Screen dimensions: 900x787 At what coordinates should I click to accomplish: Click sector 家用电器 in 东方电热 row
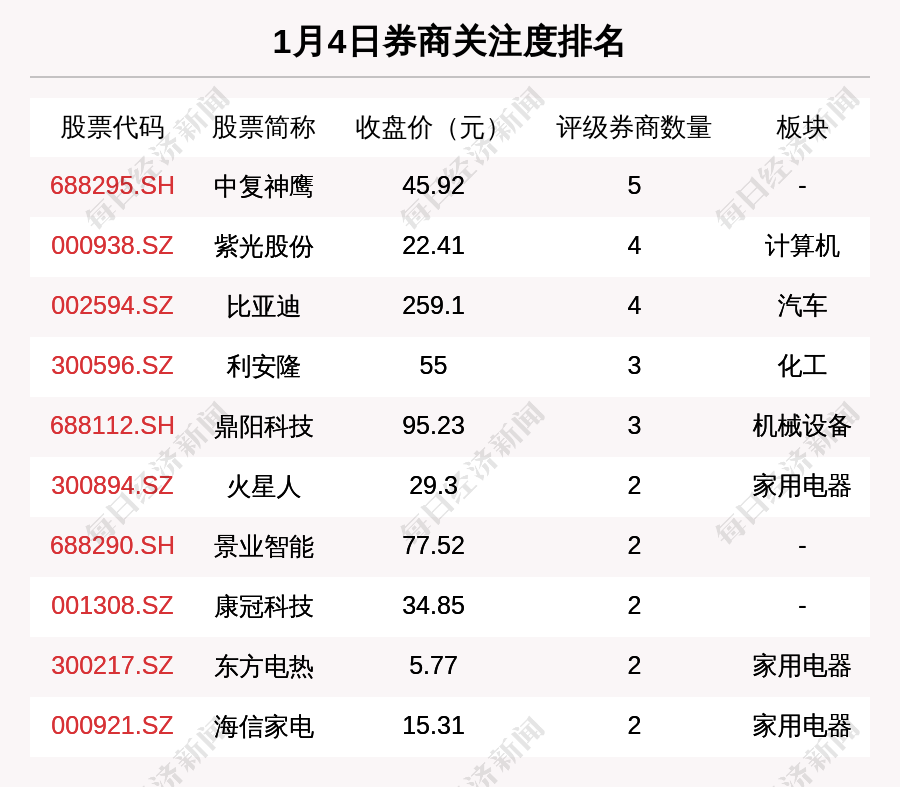click(x=802, y=666)
